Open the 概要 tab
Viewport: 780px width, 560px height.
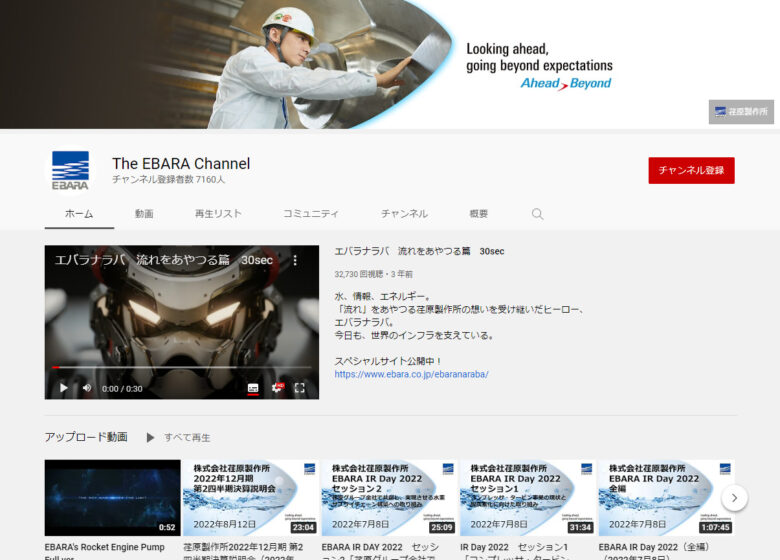tap(479, 214)
